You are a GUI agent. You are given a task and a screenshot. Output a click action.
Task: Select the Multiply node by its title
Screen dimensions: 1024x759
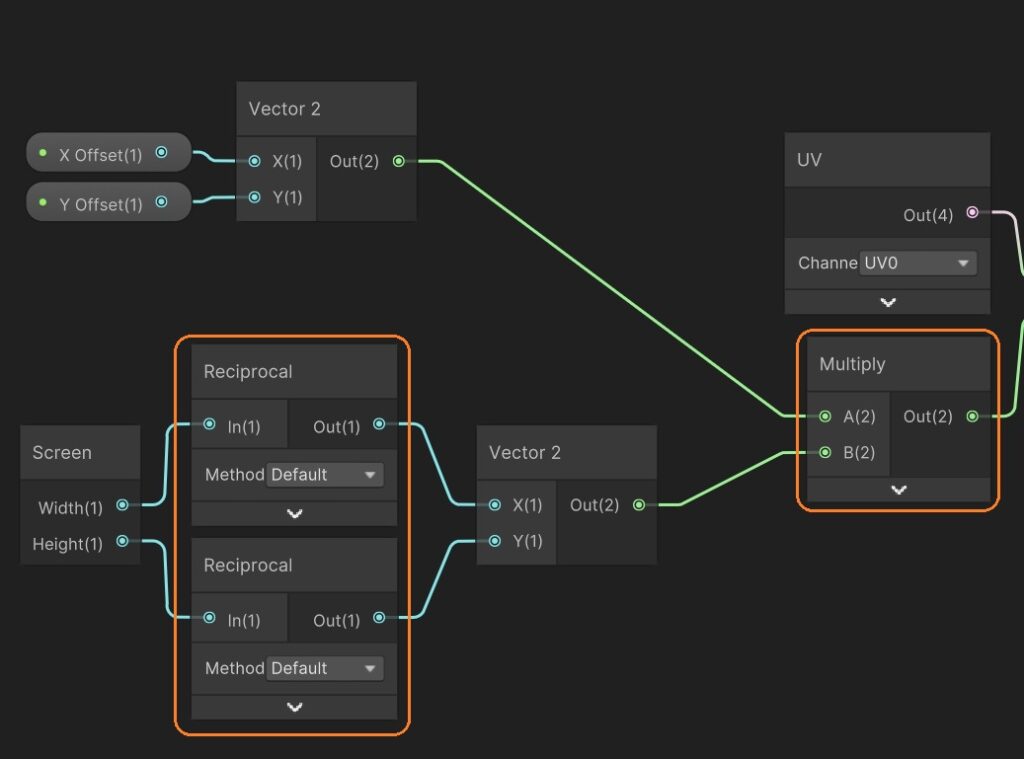[x=852, y=364]
